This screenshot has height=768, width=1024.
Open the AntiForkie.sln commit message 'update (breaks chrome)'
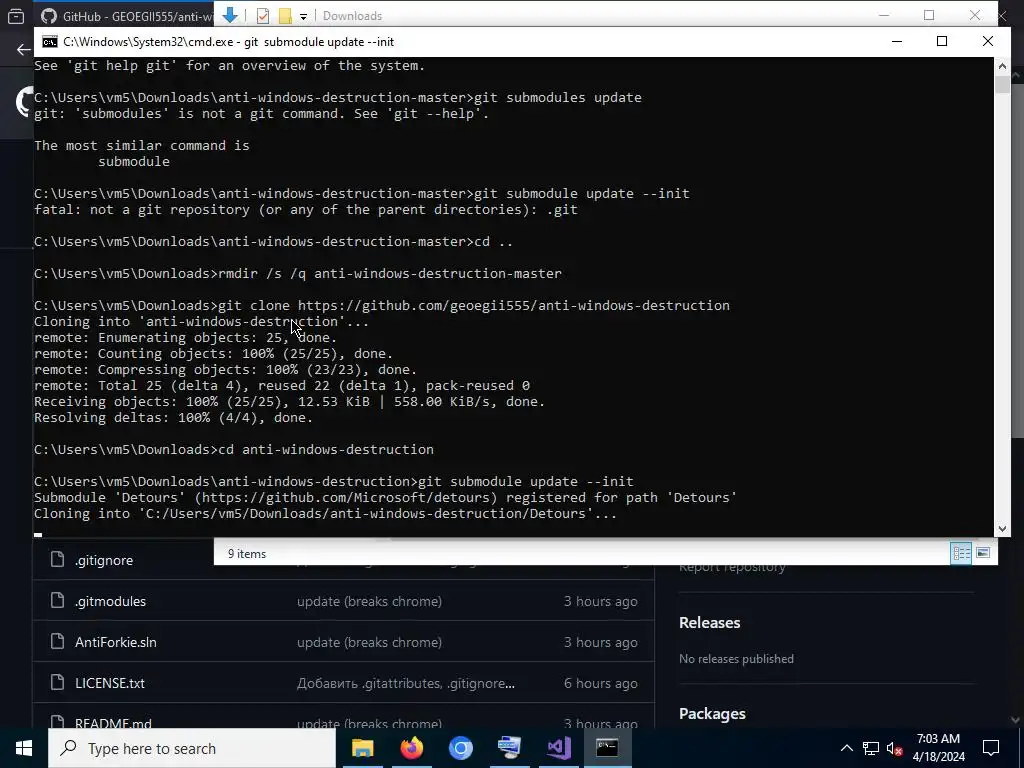[369, 643]
